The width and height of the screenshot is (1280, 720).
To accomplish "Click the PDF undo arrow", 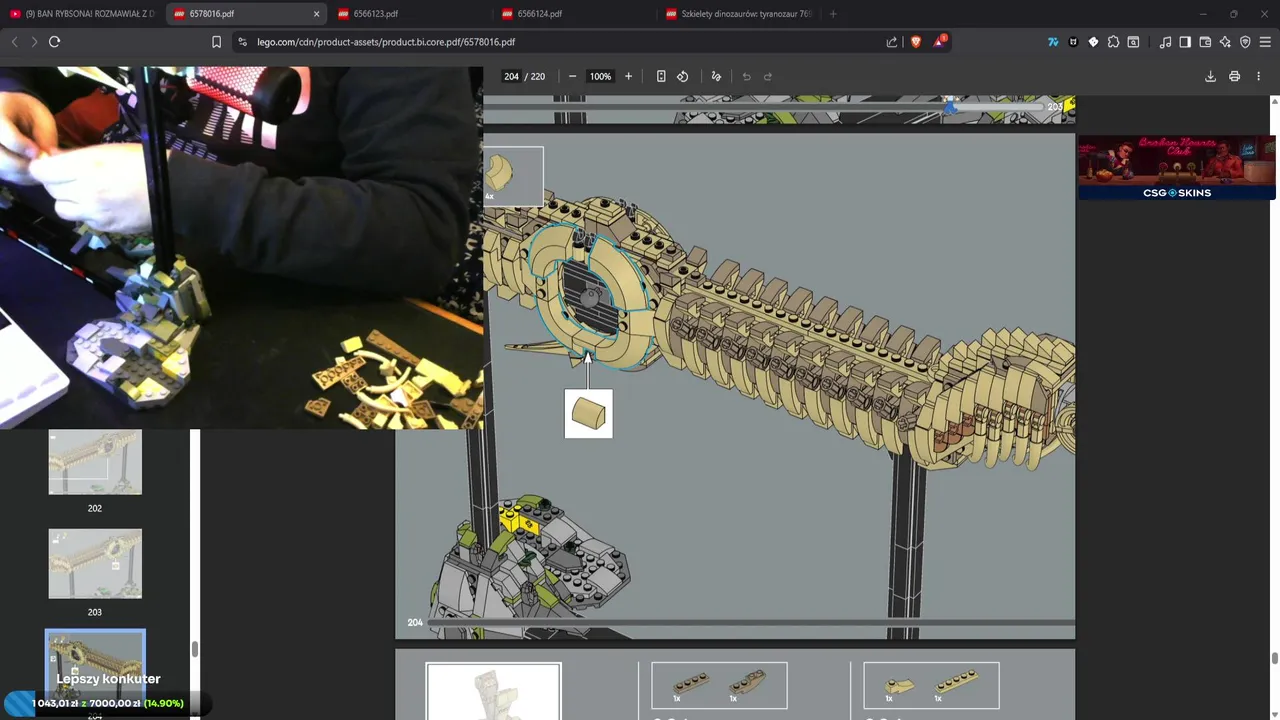I will pos(746,76).
